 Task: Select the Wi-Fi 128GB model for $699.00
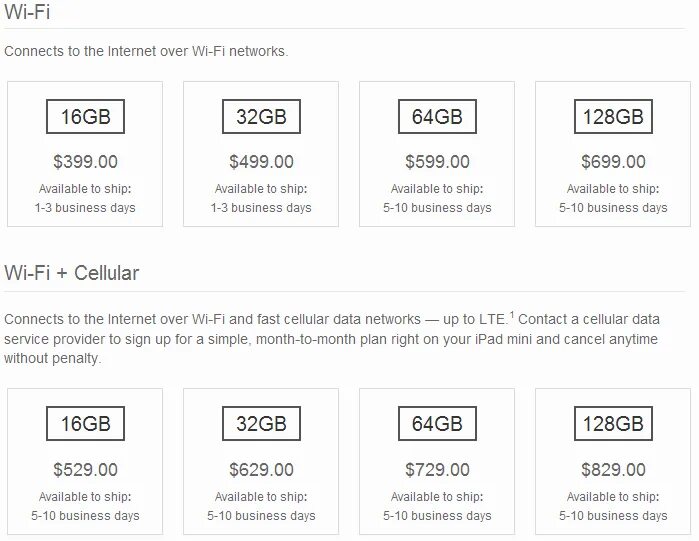[613, 154]
